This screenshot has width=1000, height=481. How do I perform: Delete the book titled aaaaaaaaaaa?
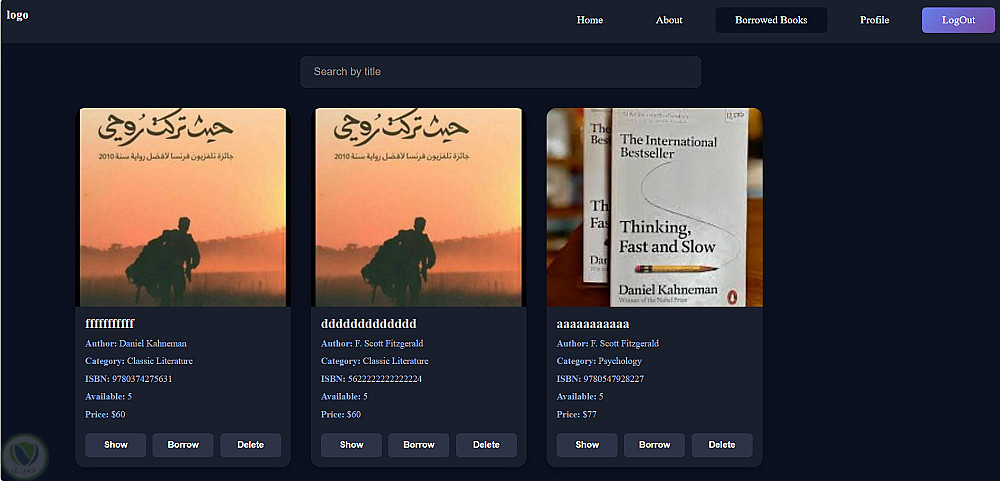tap(722, 445)
